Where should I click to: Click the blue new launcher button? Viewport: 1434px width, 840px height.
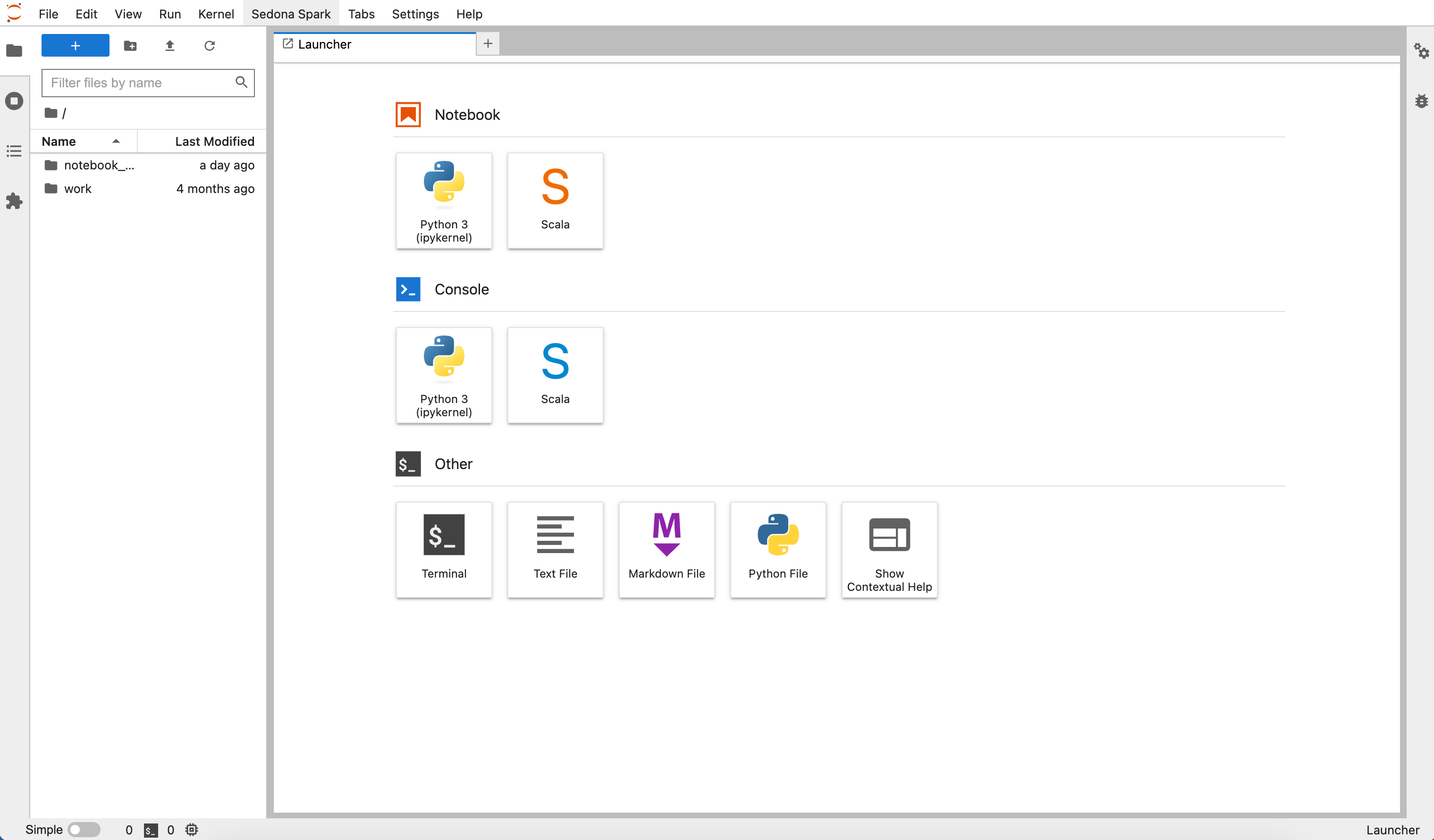75,45
